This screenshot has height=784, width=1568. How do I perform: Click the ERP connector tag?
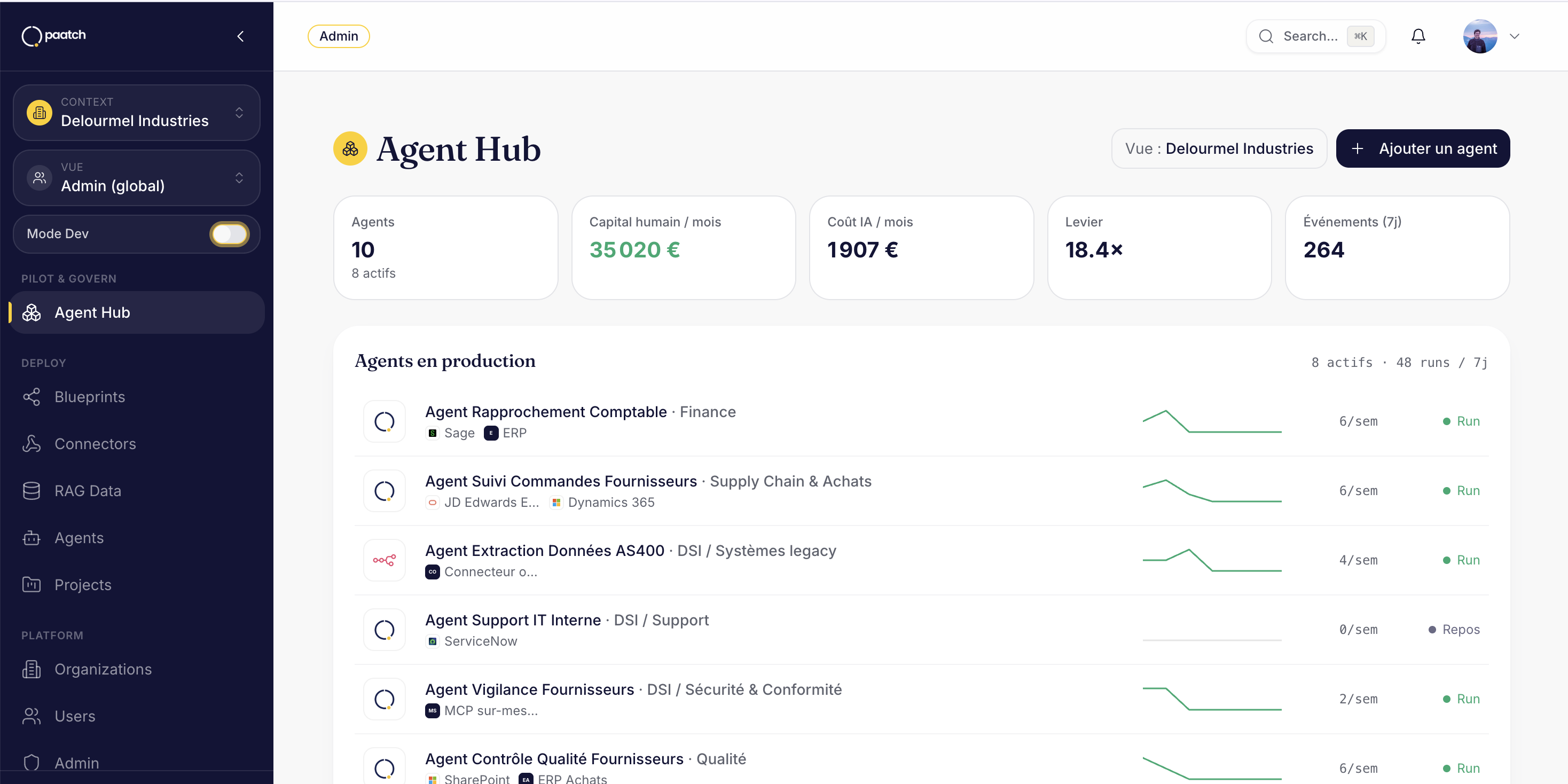(505, 433)
